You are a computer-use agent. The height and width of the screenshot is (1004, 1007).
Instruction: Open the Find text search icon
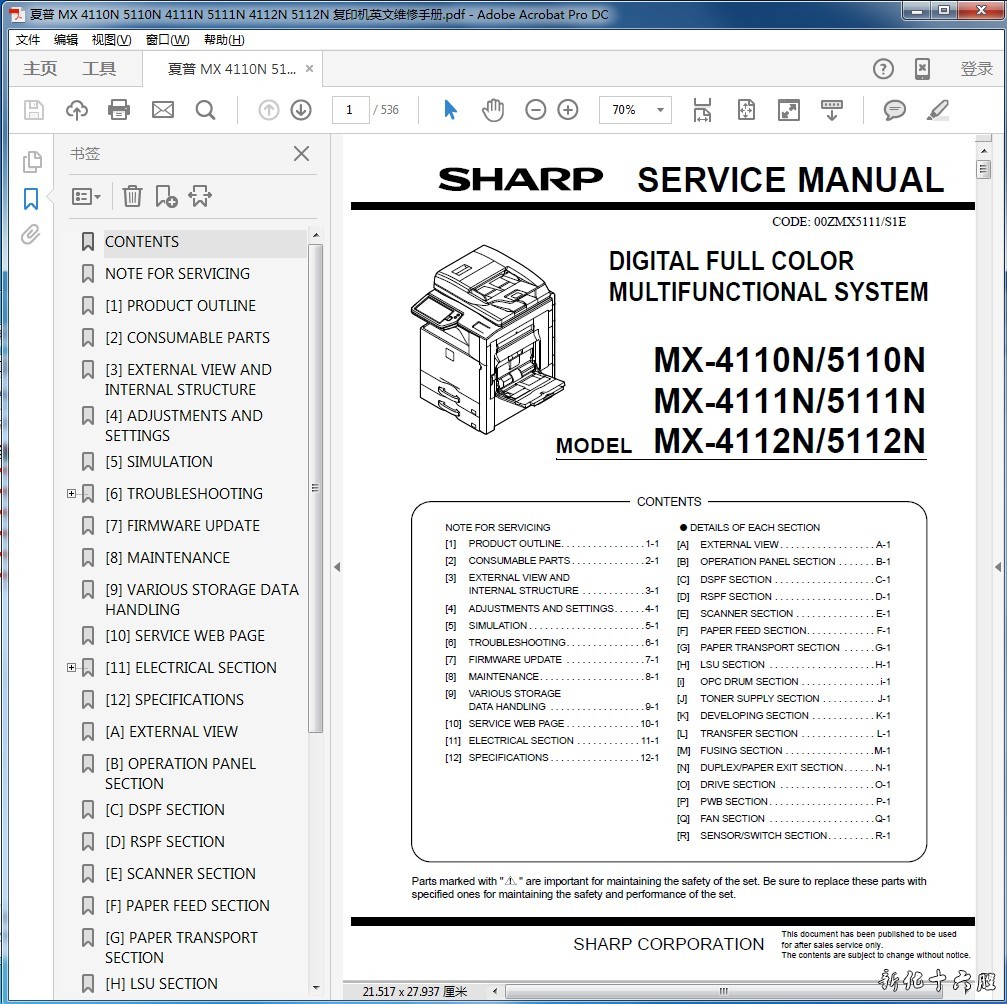pyautogui.click(x=206, y=110)
